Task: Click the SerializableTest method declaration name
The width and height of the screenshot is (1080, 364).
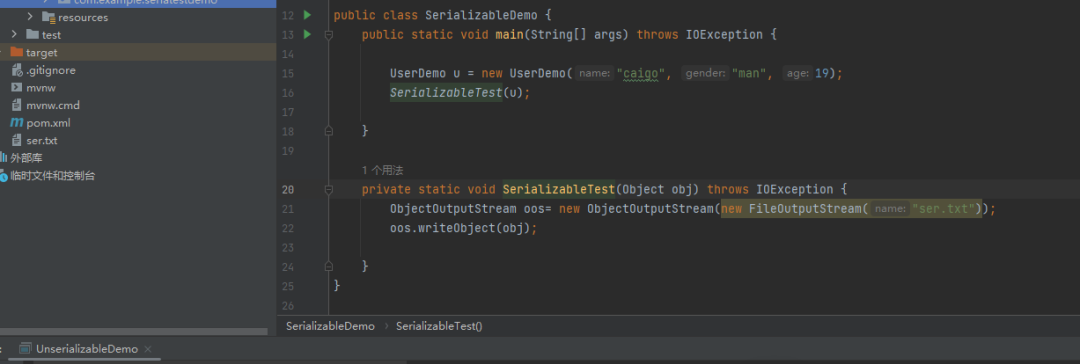Action: coord(558,189)
